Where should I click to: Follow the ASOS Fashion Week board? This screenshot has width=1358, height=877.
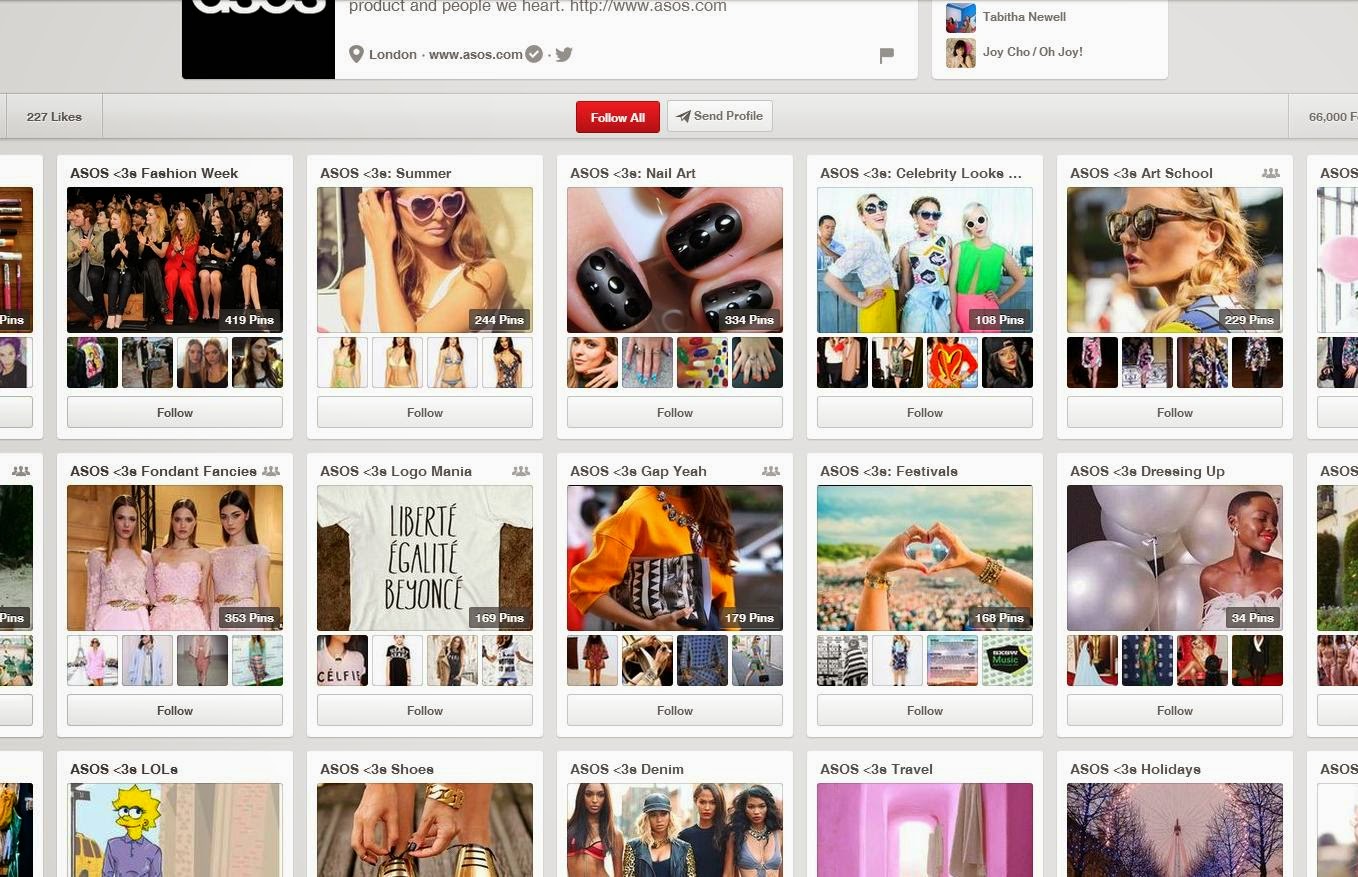[x=175, y=412]
